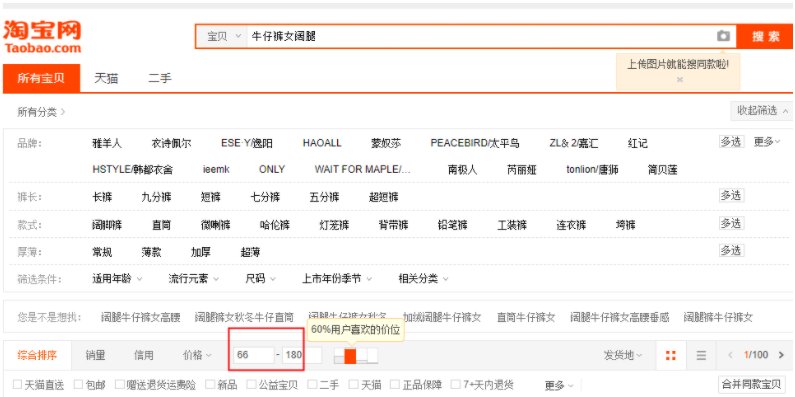Filter by brand tonlion/唐狮
The image size is (795, 397).
click(x=592, y=169)
